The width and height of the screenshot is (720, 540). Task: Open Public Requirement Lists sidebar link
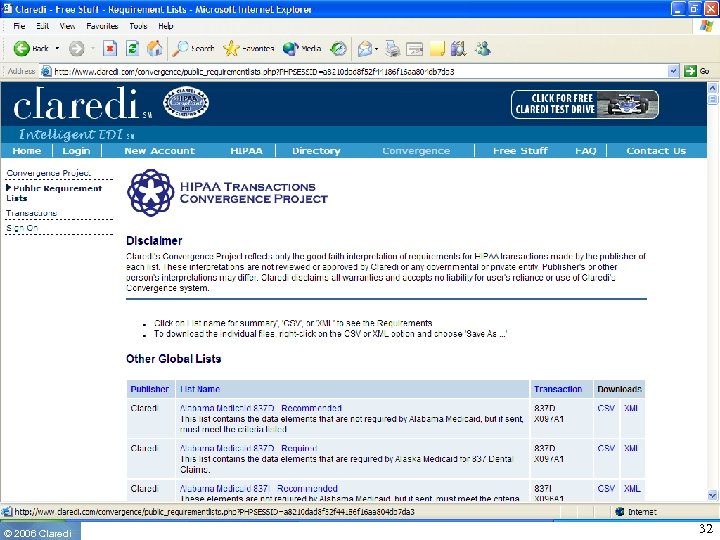[x=54, y=193]
